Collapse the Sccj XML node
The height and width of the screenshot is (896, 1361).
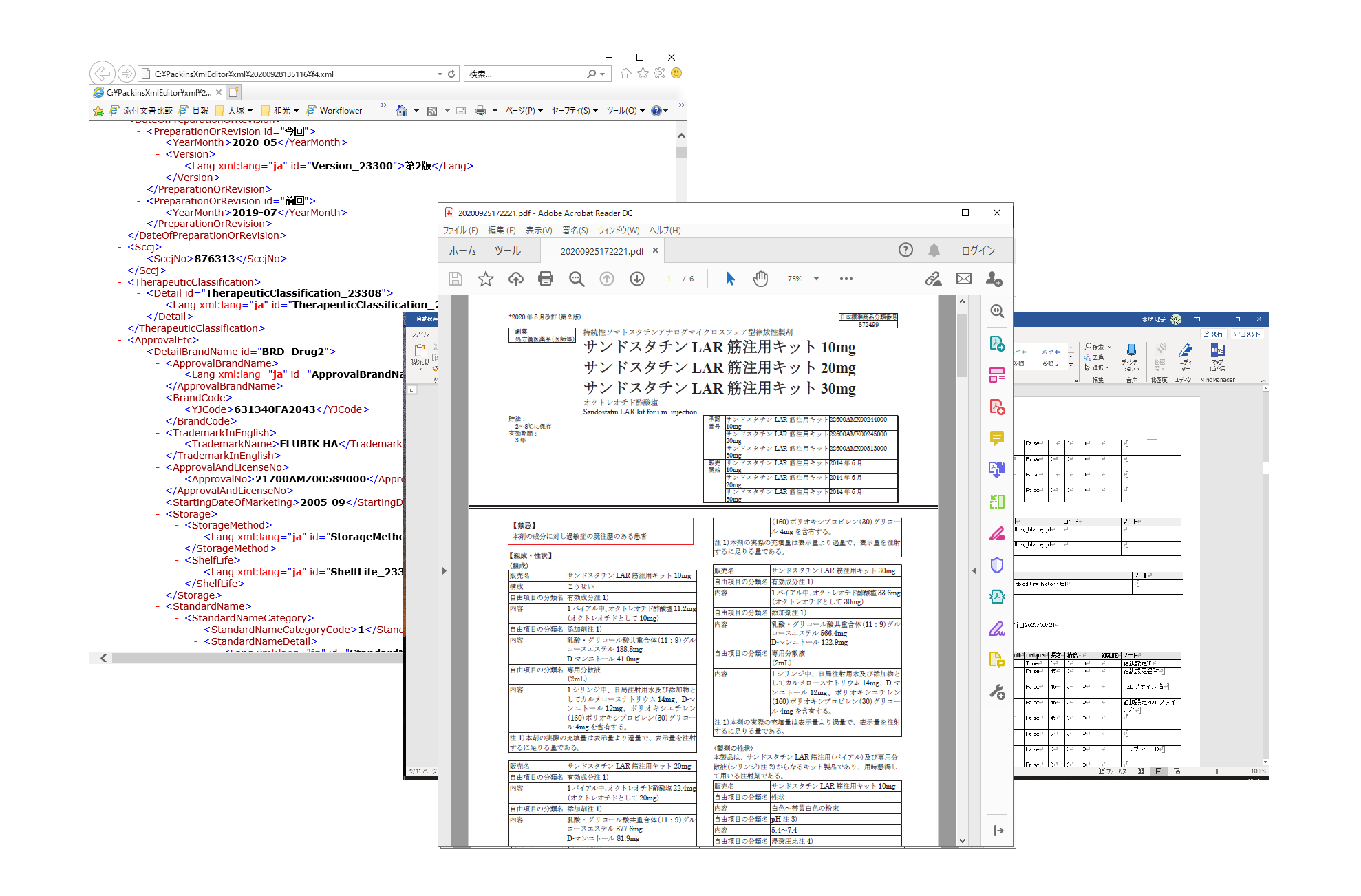pyautogui.click(x=120, y=247)
